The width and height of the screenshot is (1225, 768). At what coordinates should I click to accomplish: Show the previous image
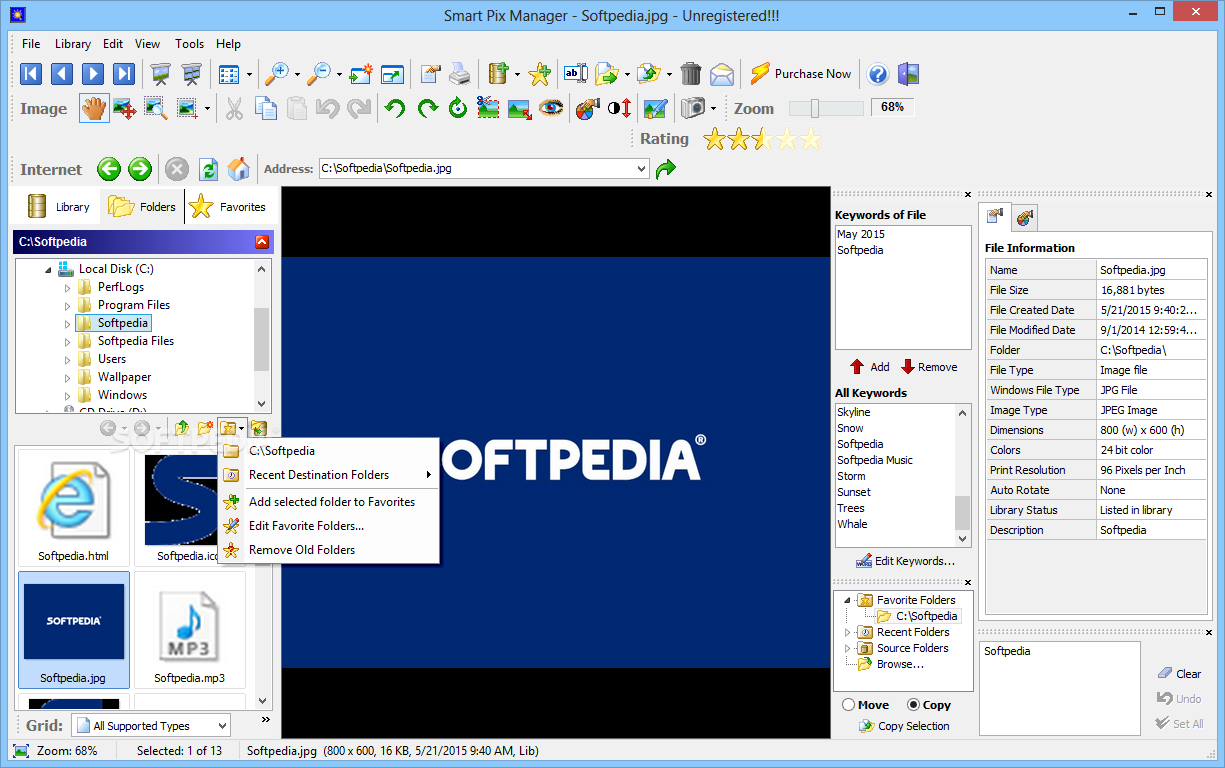click(x=62, y=73)
